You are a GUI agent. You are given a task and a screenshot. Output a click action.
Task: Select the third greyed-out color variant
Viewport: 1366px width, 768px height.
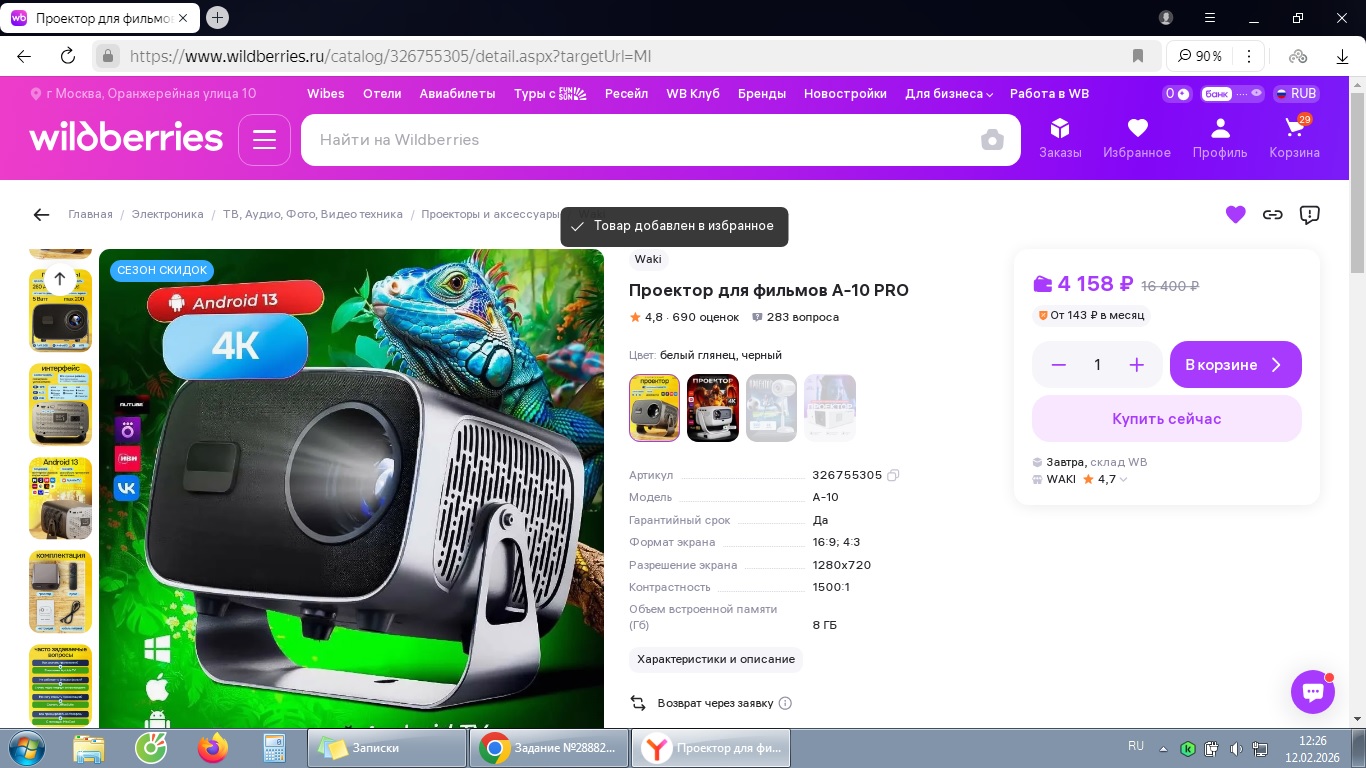click(x=772, y=408)
